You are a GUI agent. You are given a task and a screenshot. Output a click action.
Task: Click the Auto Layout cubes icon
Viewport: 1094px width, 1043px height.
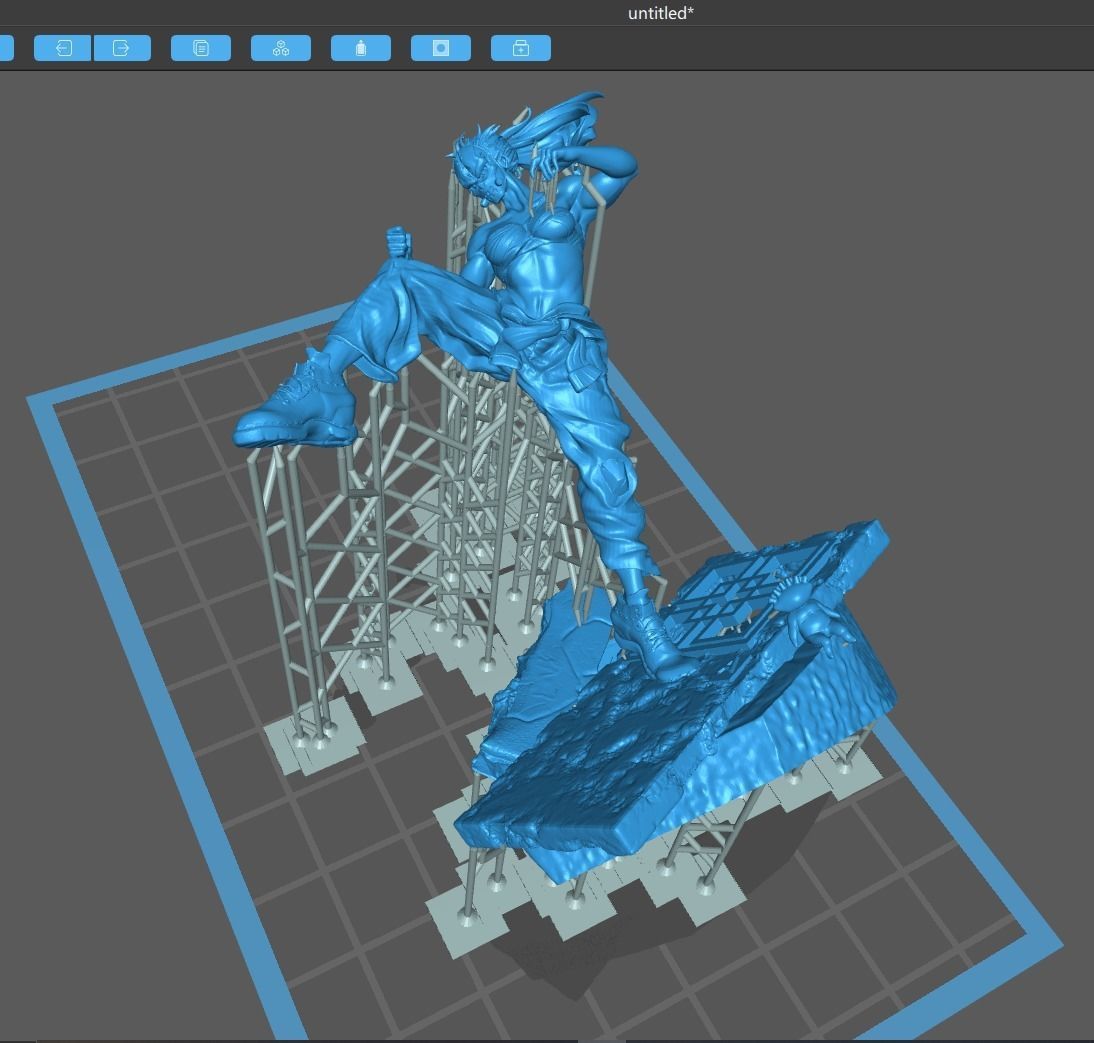click(281, 48)
